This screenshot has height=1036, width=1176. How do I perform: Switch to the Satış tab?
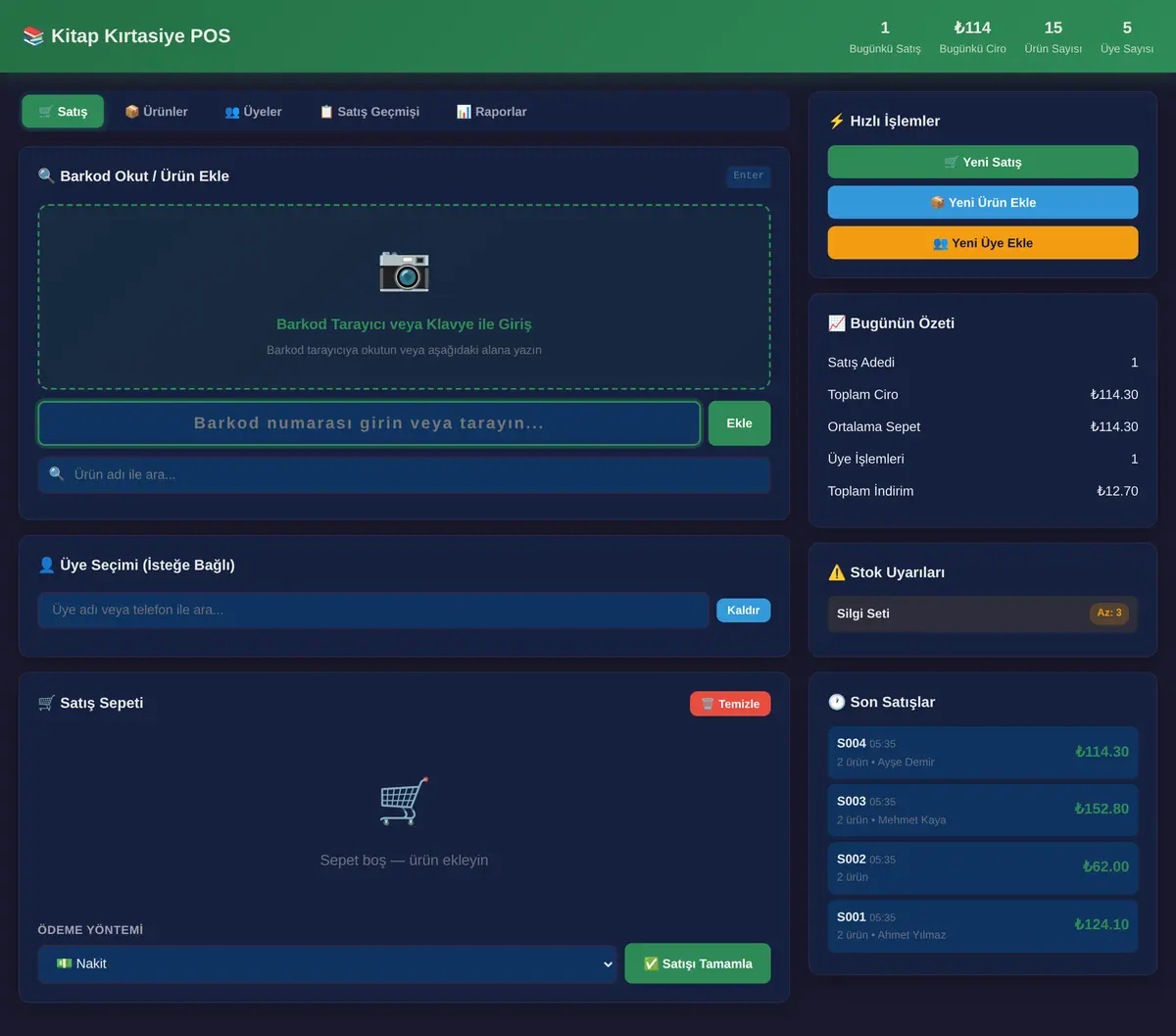63,112
